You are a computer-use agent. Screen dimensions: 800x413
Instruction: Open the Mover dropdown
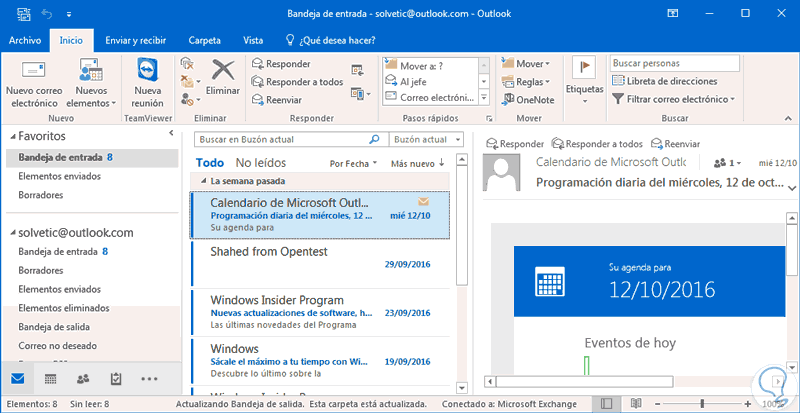pyautogui.click(x=526, y=64)
